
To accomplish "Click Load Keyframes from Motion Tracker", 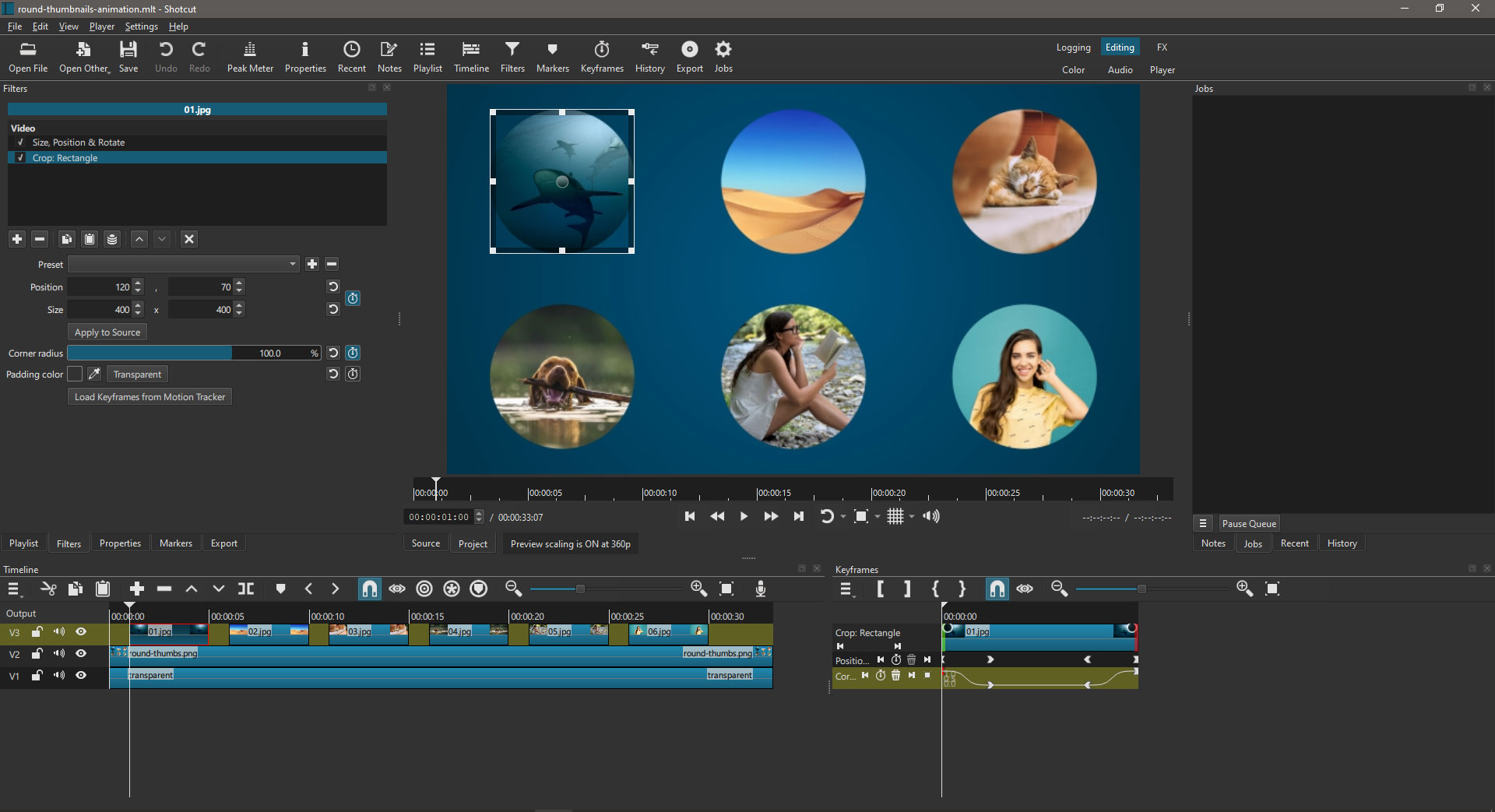I will click(x=149, y=397).
